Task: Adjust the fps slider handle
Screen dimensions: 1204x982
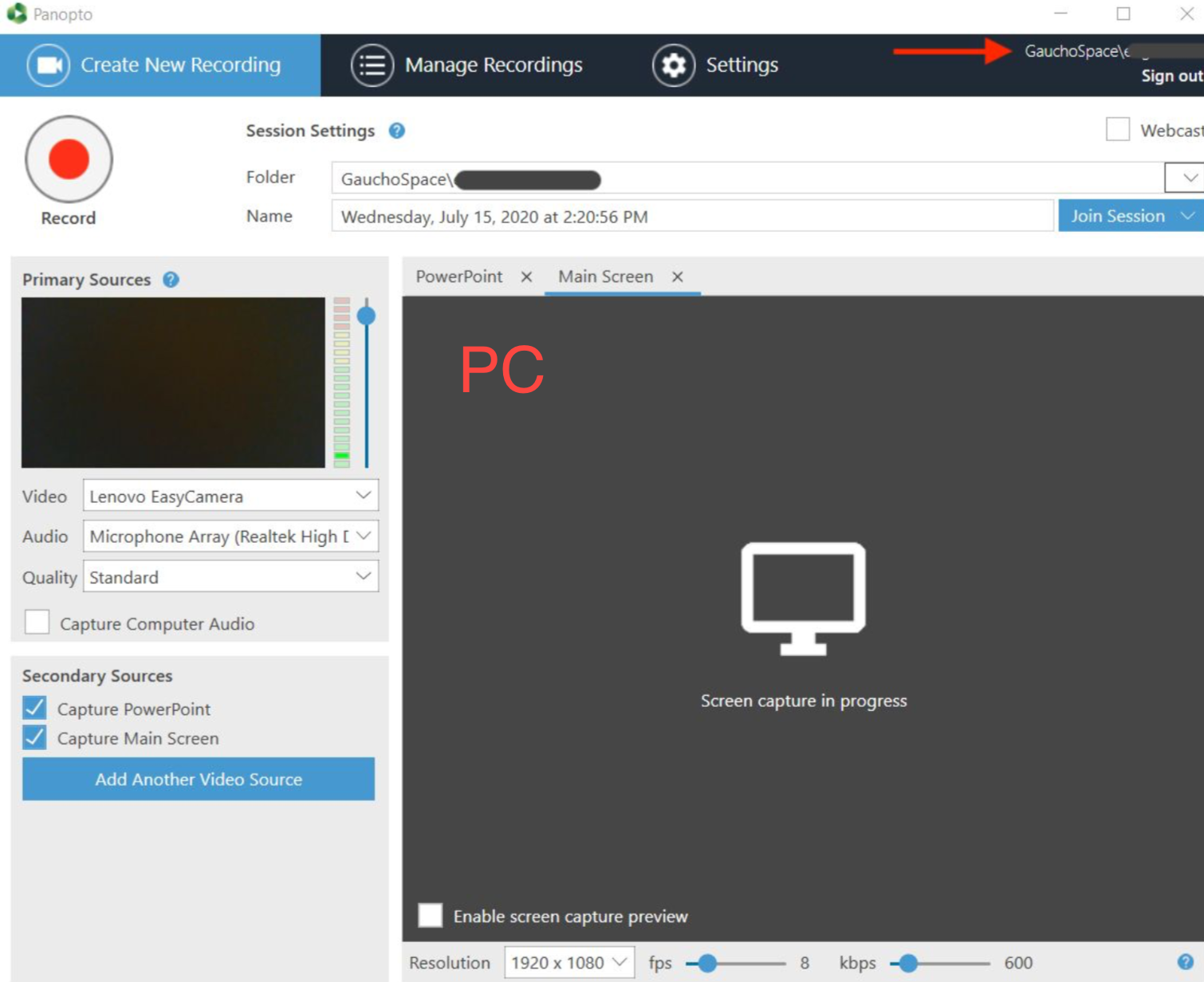Action: [x=707, y=963]
